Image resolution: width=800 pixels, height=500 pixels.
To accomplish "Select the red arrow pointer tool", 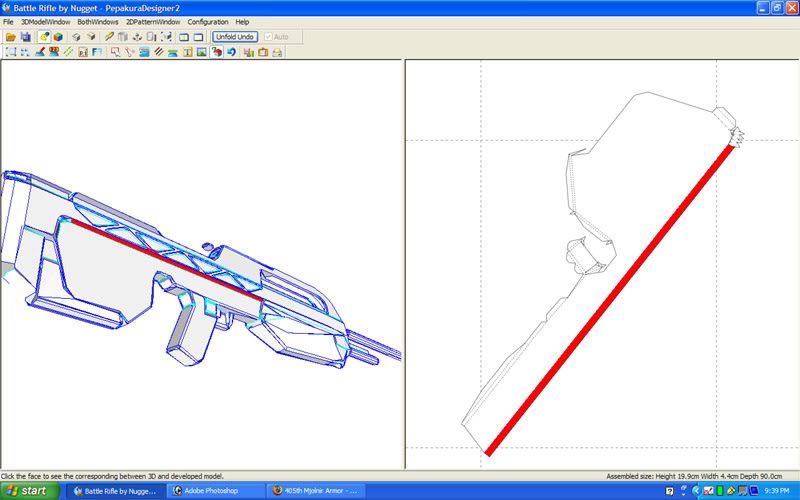I will click(x=116, y=52).
